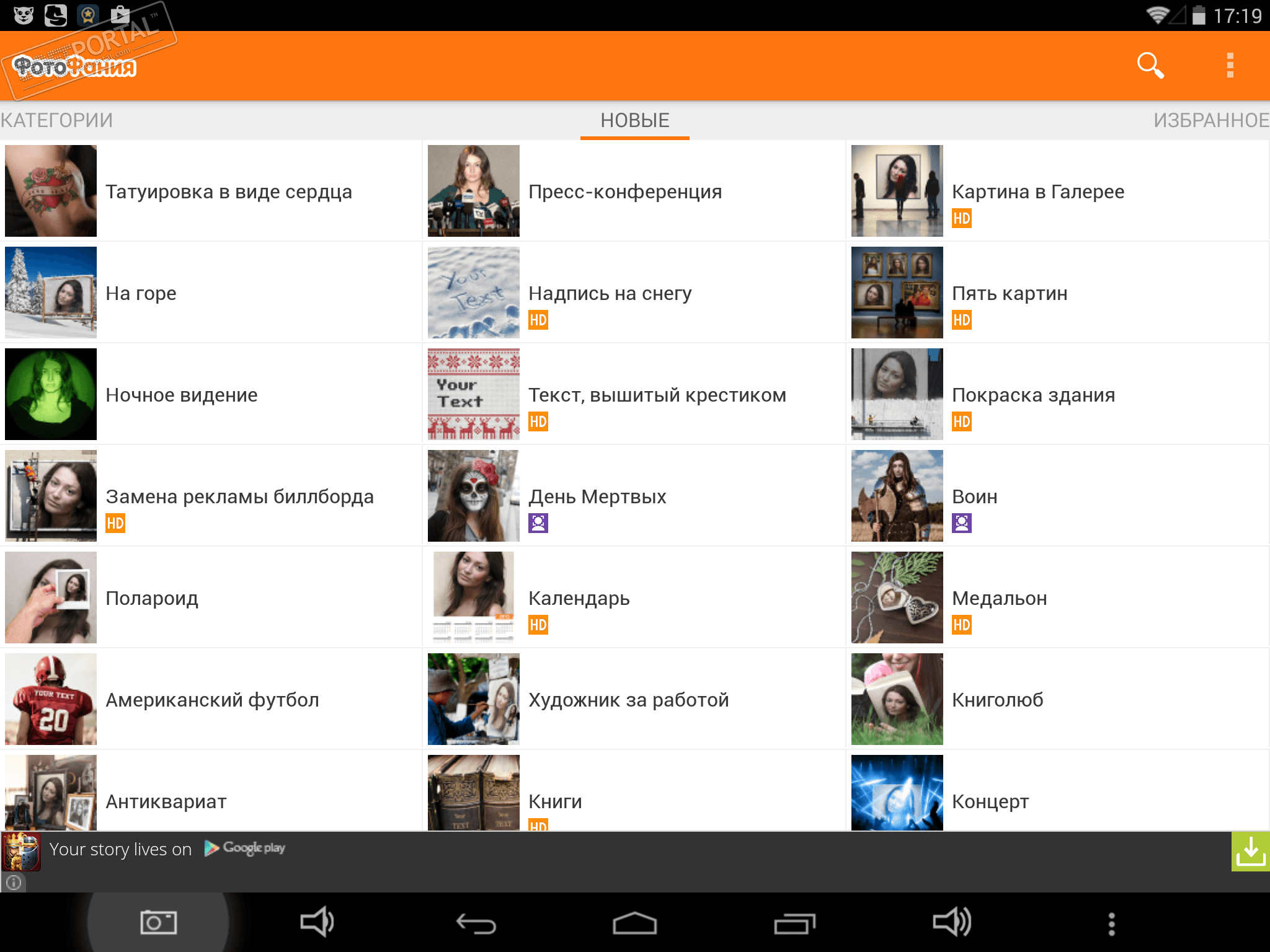The width and height of the screenshot is (1270, 952).
Task: Switch to the КАТЕГОРИИ tab
Action: 57,120
